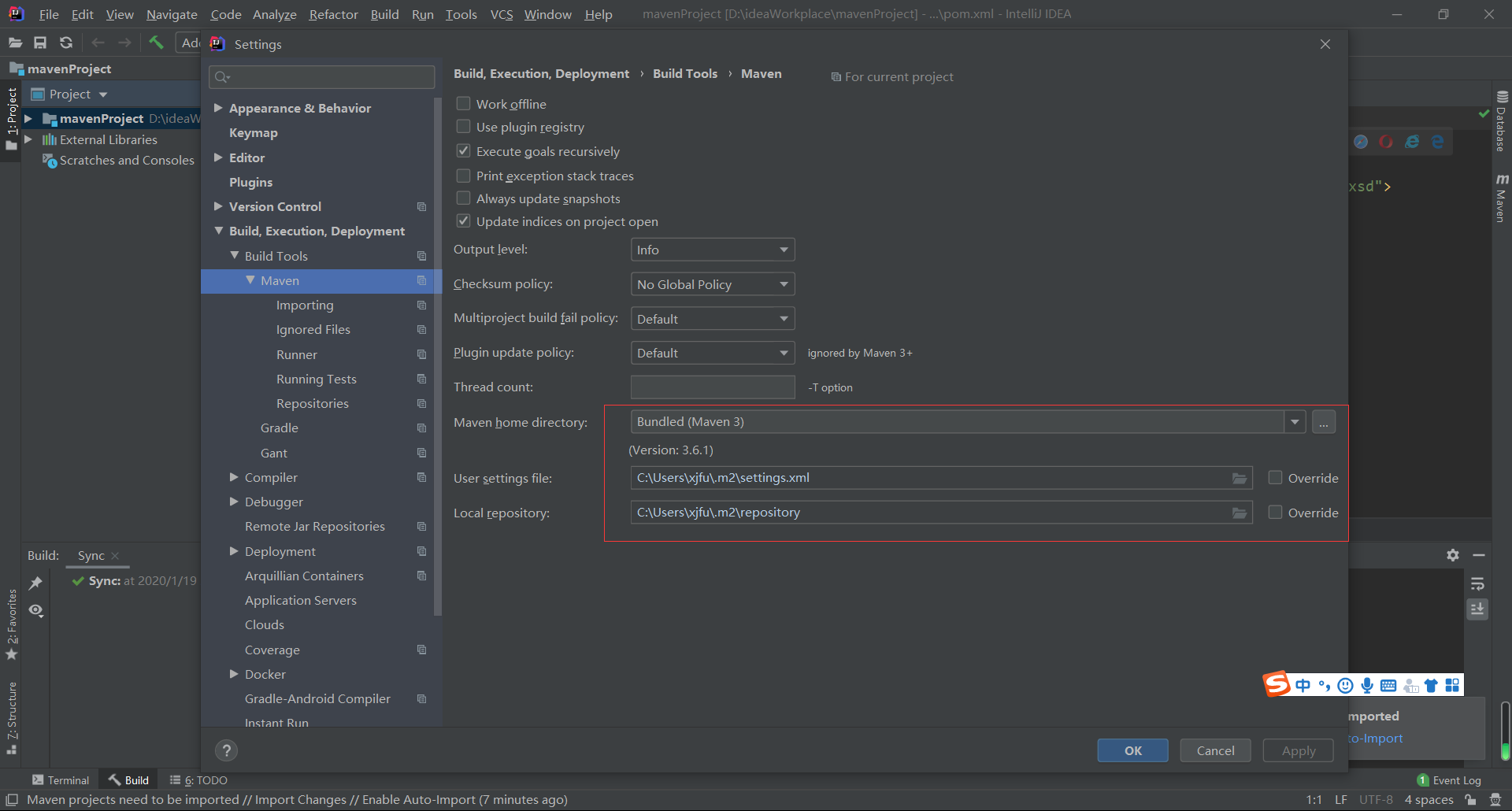
Task: Click the Maven home browse button
Action: tap(1324, 422)
